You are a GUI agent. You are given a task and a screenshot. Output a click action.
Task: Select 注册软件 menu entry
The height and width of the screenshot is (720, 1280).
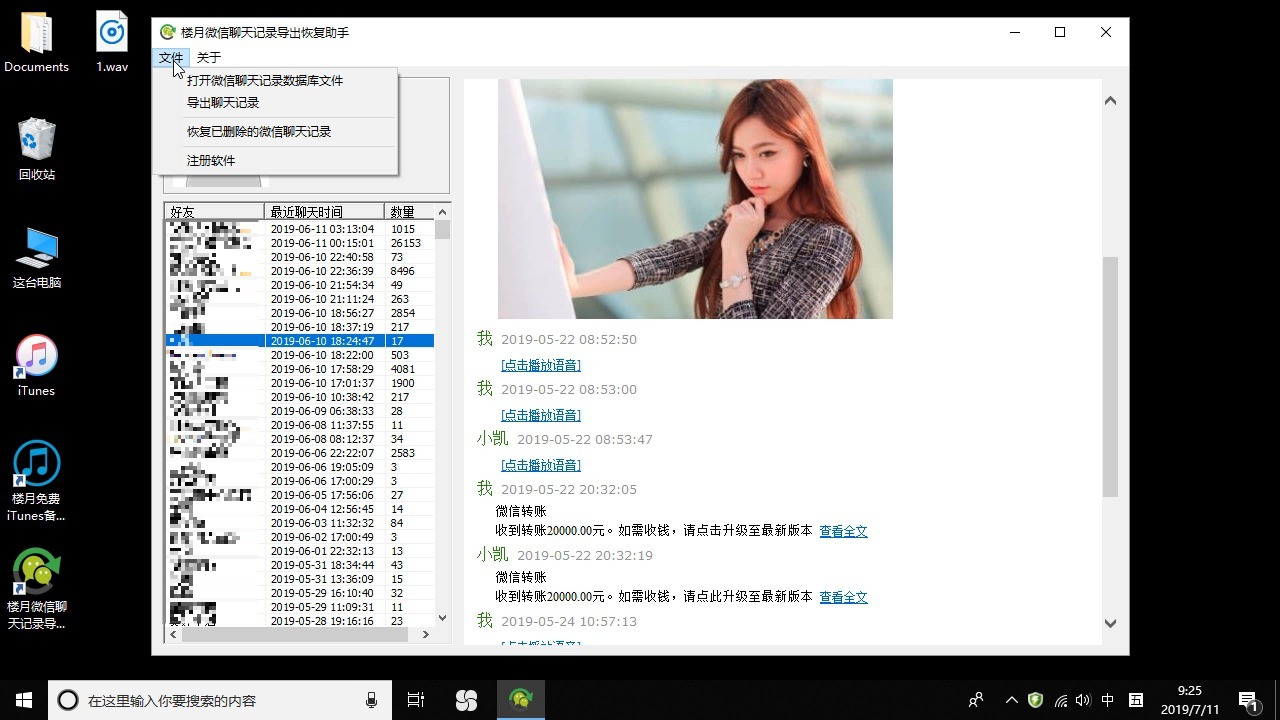[x=211, y=160]
